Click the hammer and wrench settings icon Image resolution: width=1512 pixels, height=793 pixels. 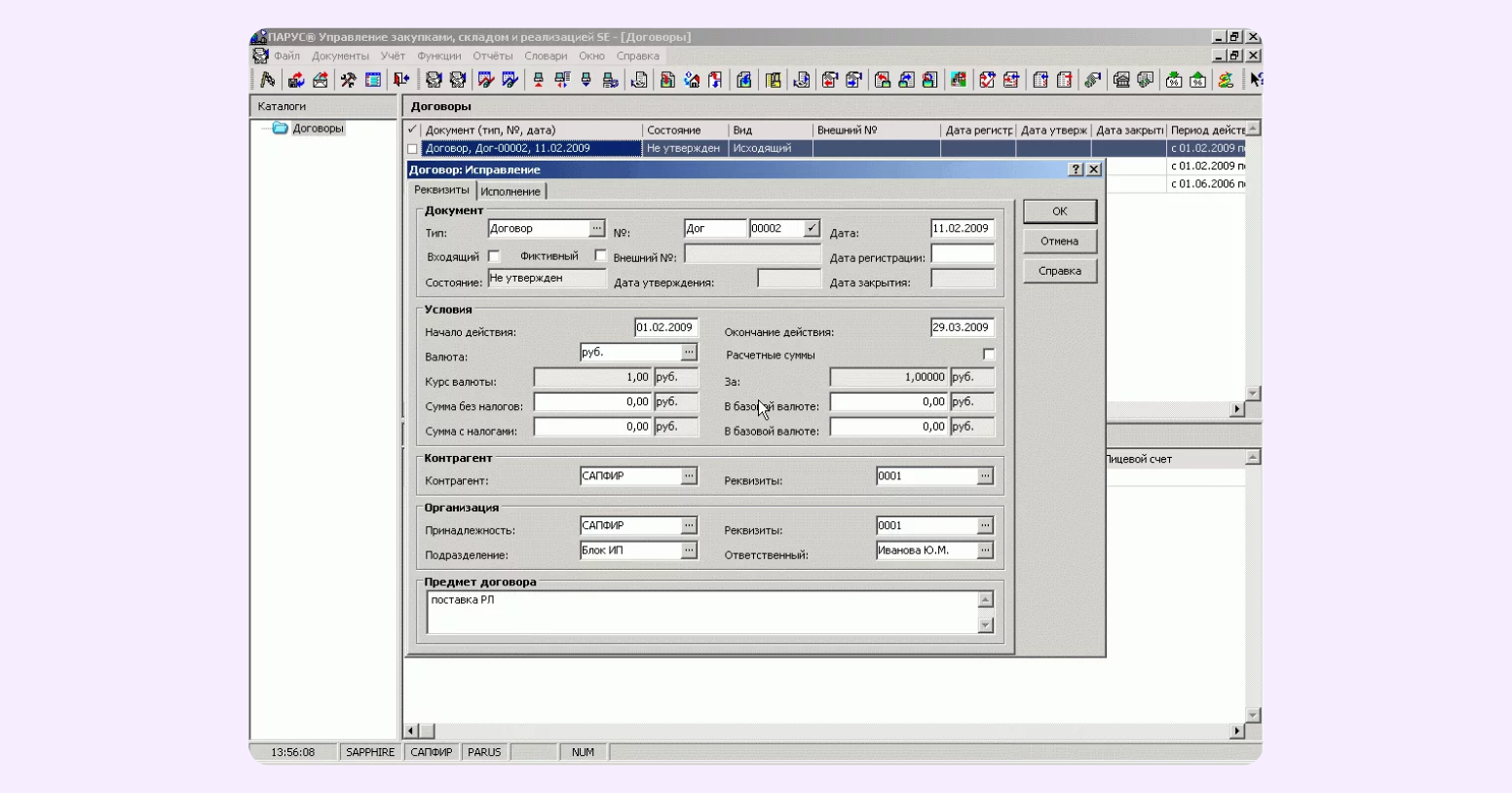pyautogui.click(x=348, y=80)
